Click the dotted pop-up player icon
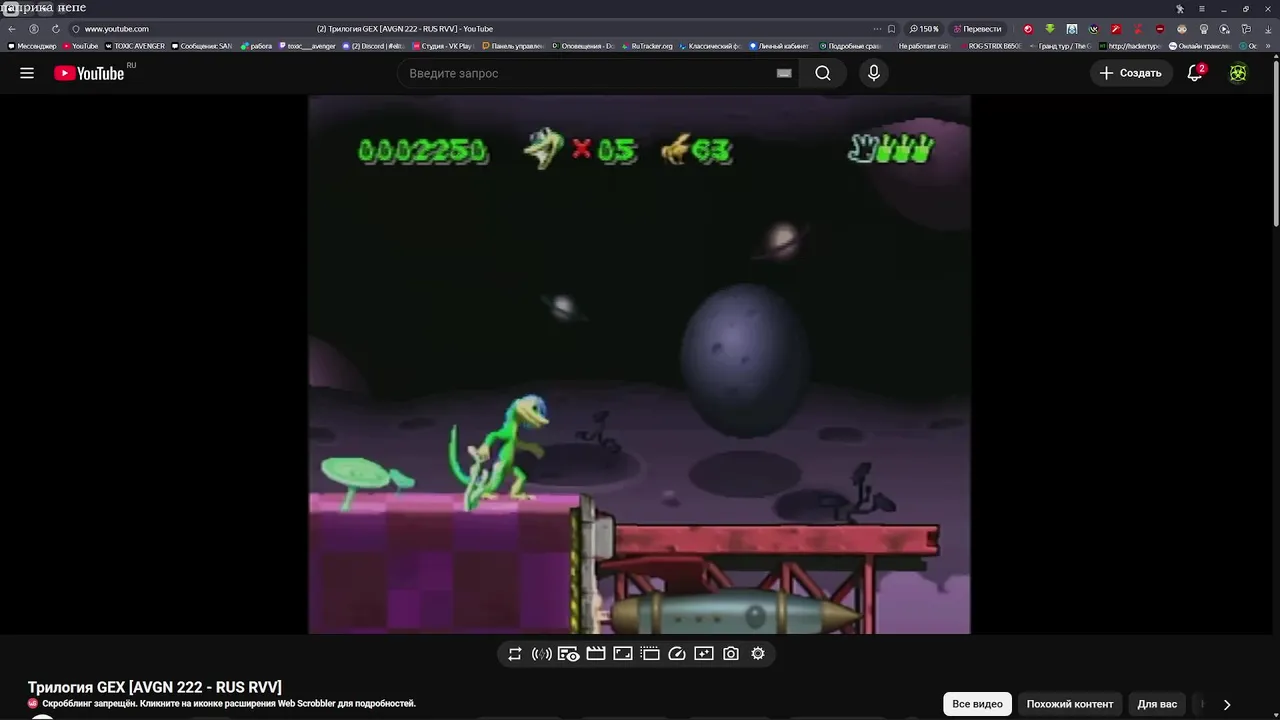This screenshot has width=1280, height=720. (650, 654)
